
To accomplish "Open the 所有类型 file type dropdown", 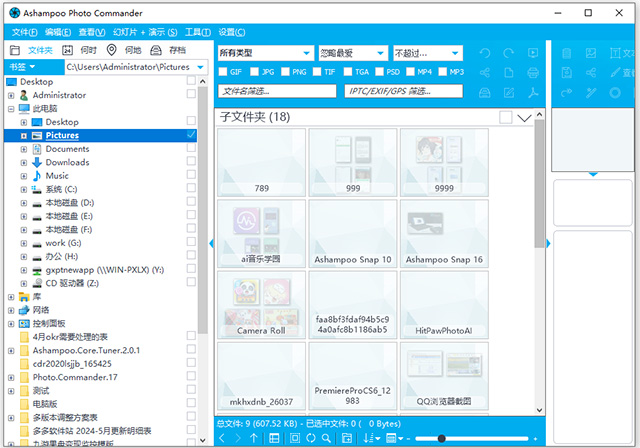I will click(266, 53).
